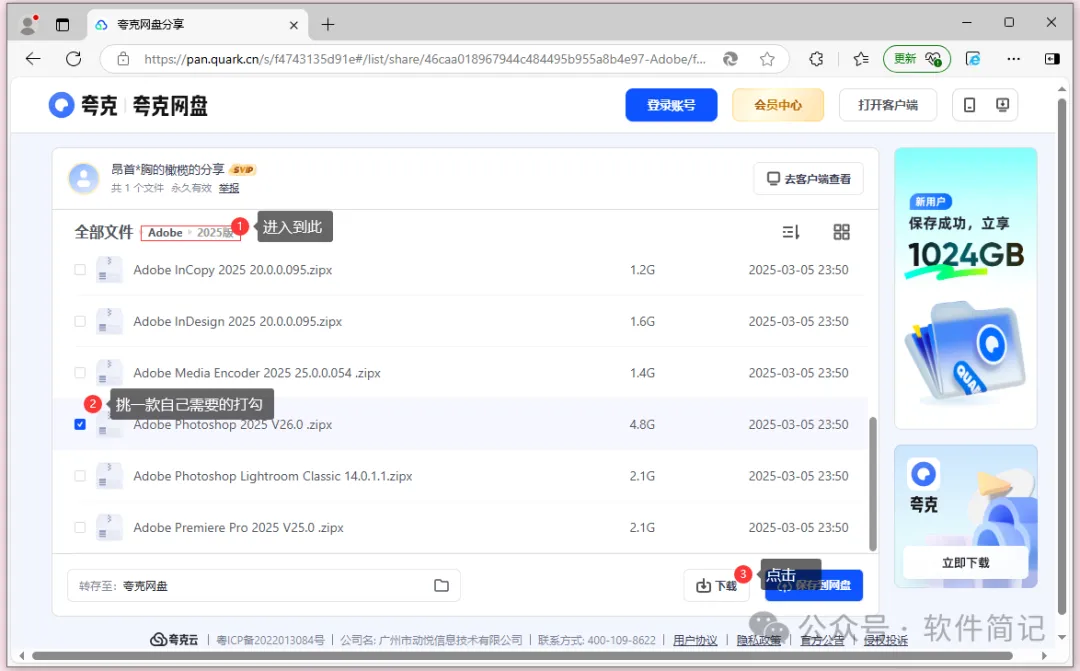Click the Quark logo icon
Screen dimensions: 1080x671
click(61, 105)
